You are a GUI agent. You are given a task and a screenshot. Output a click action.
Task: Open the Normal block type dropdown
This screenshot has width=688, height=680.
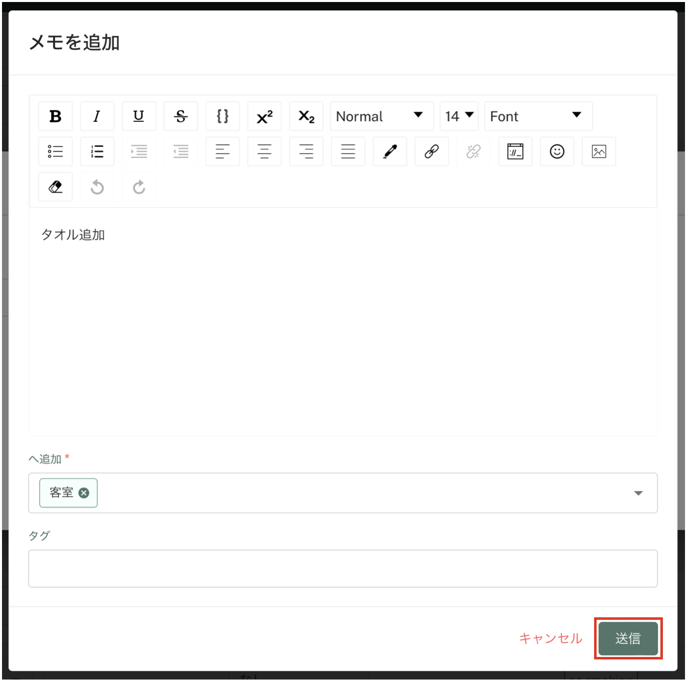[381, 116]
